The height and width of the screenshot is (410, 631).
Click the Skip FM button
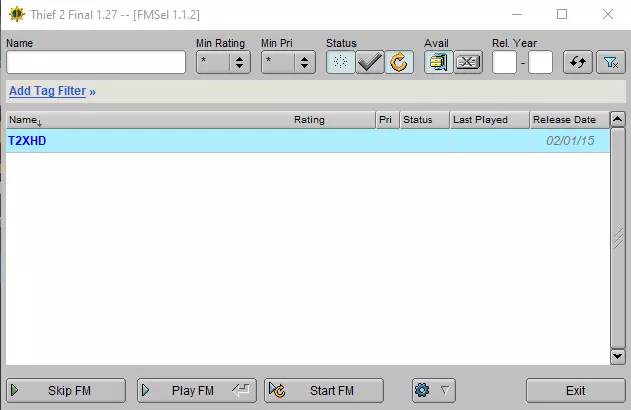[66, 390]
